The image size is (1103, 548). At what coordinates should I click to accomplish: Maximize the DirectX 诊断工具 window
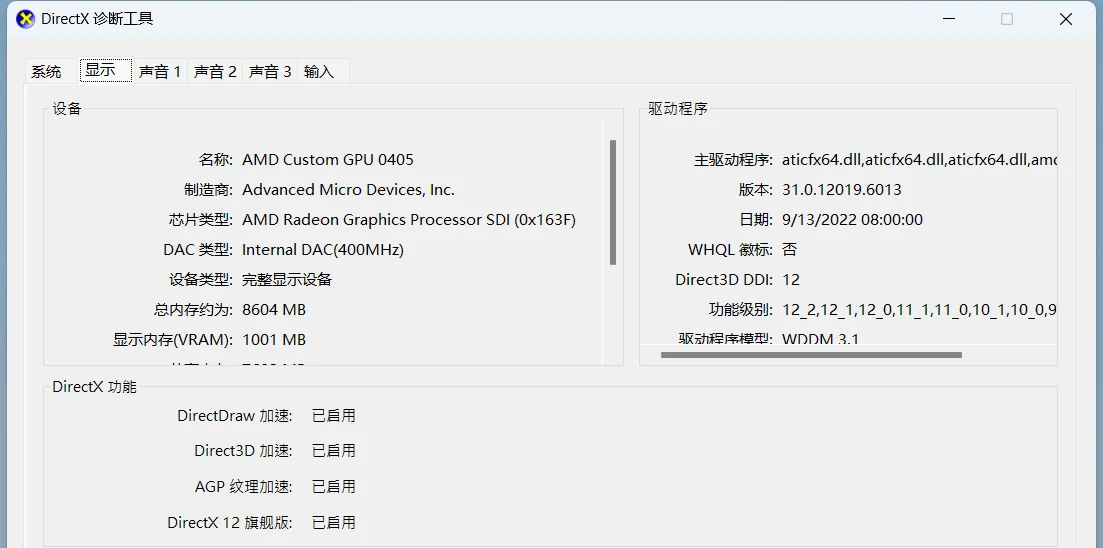(1007, 19)
